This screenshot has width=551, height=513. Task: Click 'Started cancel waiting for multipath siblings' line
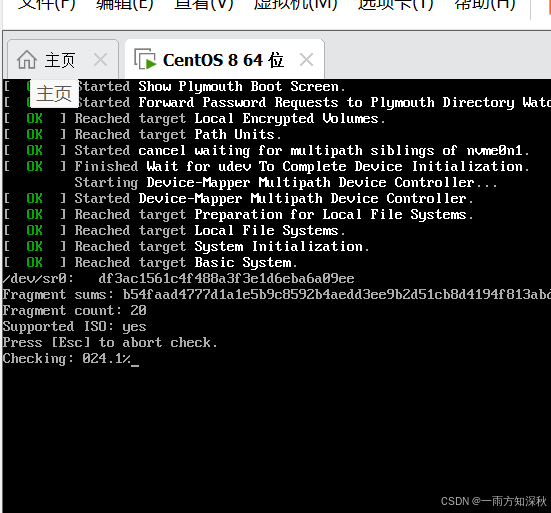pyautogui.click(x=267, y=150)
